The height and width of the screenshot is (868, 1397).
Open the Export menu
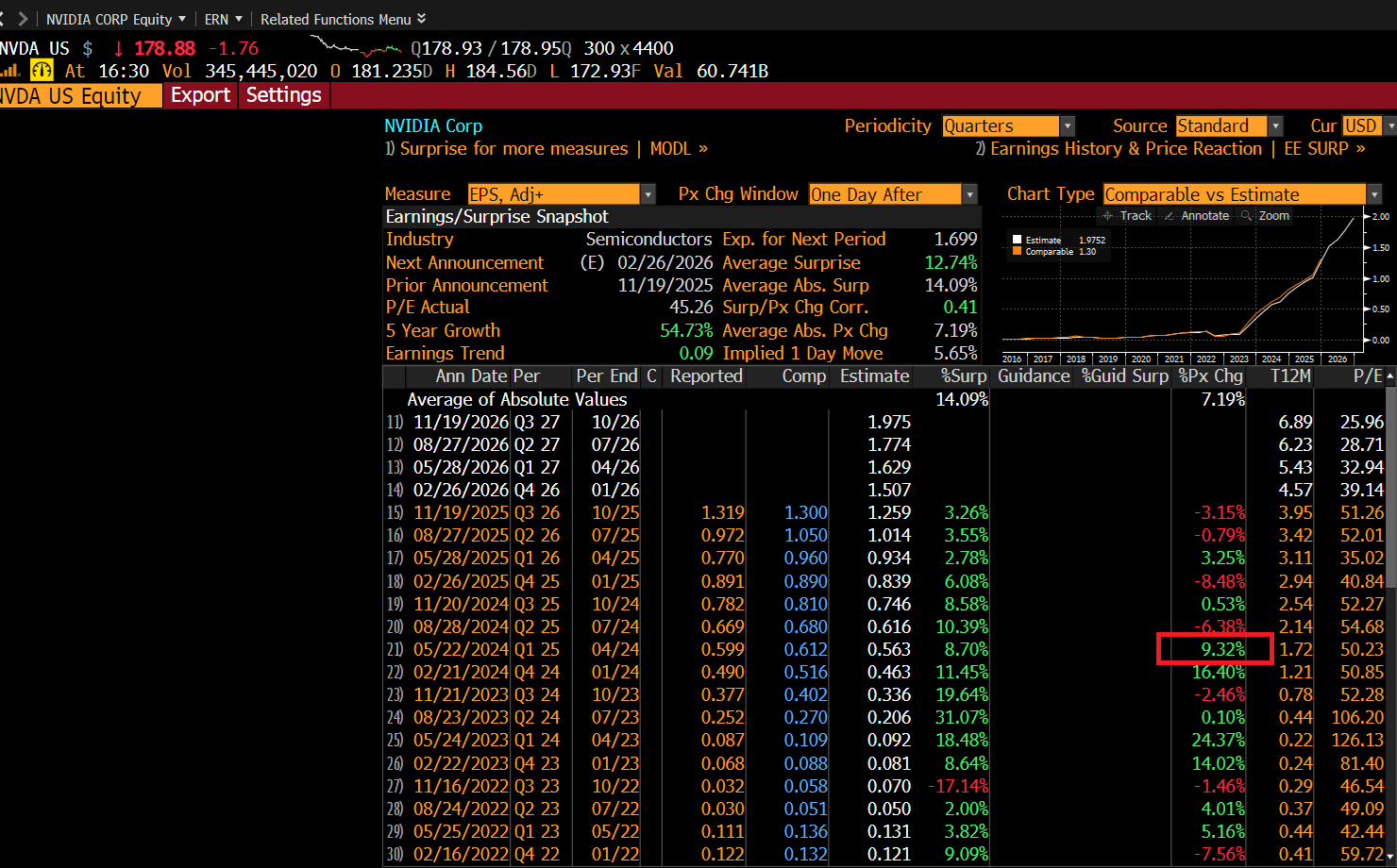point(200,95)
